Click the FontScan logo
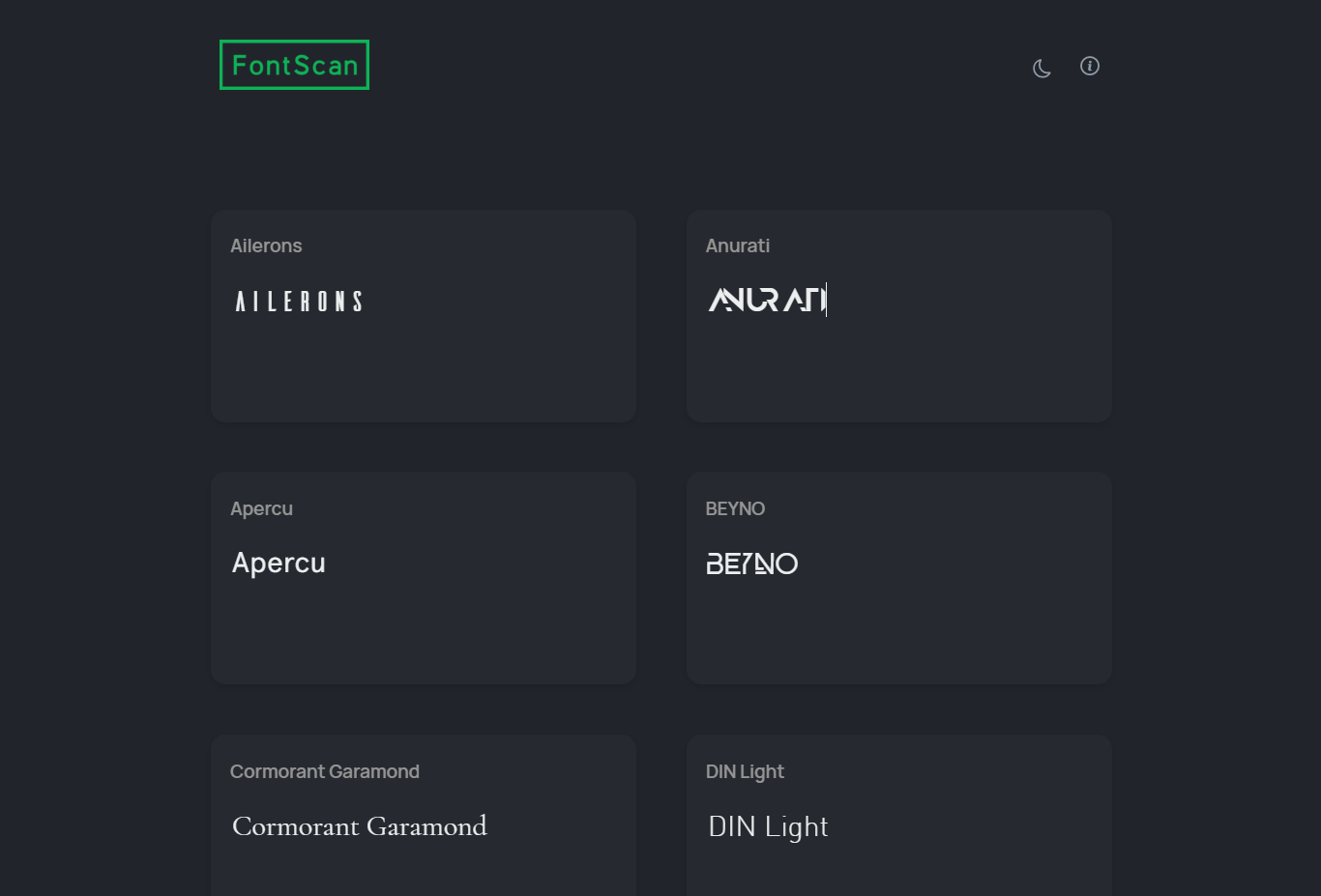Viewport: 1321px width, 896px height. (x=294, y=65)
